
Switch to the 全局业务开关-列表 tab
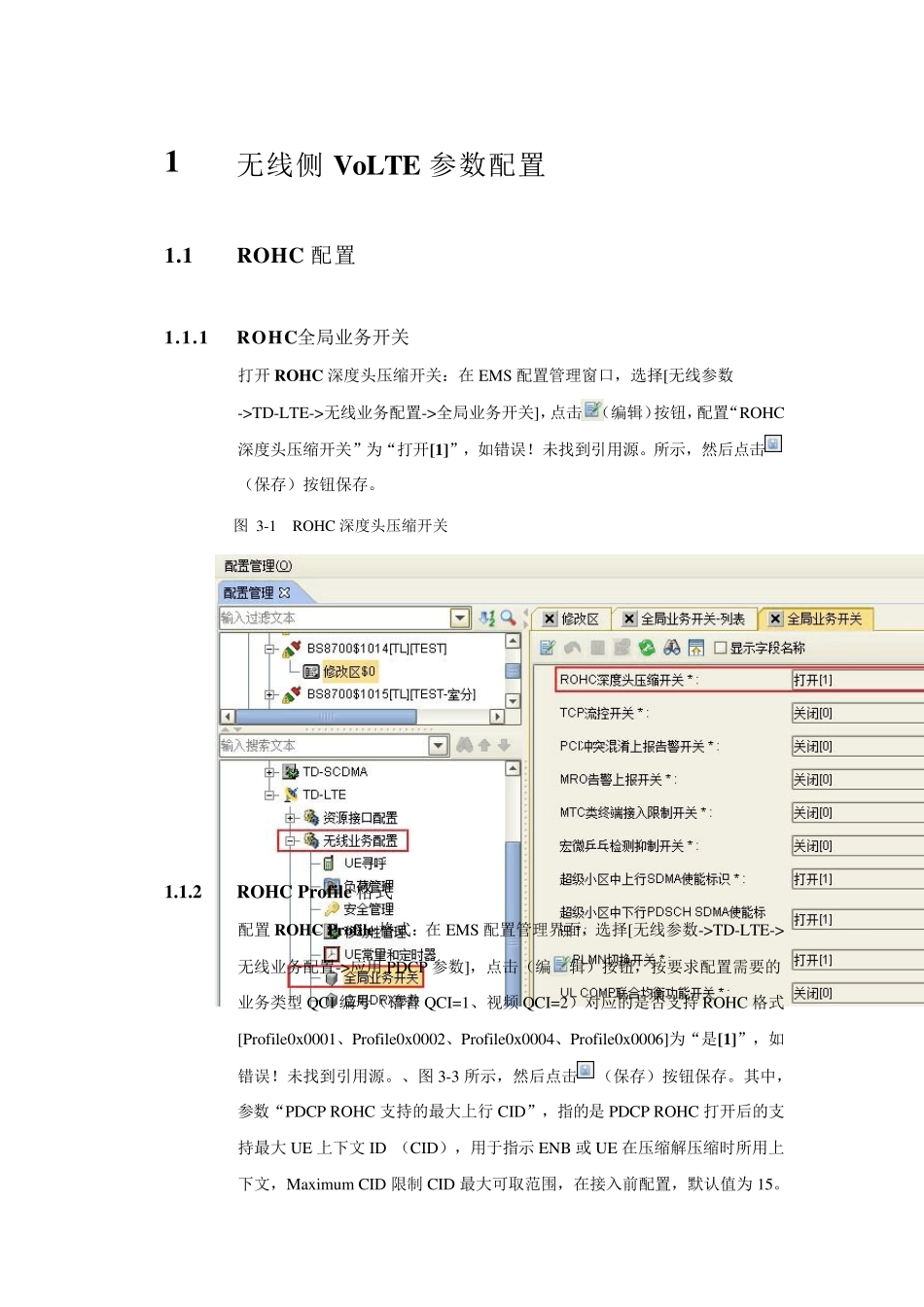[x=685, y=618]
